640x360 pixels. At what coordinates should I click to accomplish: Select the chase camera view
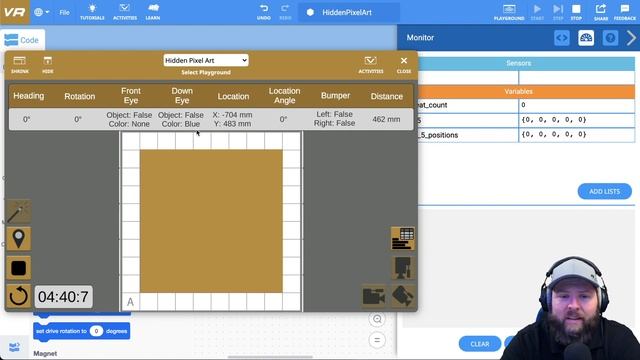click(373, 296)
